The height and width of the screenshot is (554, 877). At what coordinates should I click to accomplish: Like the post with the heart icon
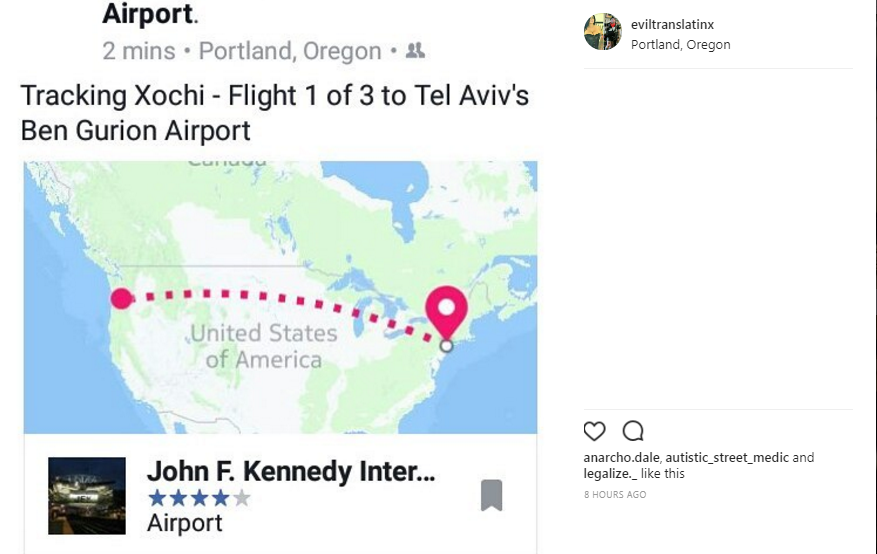click(594, 431)
